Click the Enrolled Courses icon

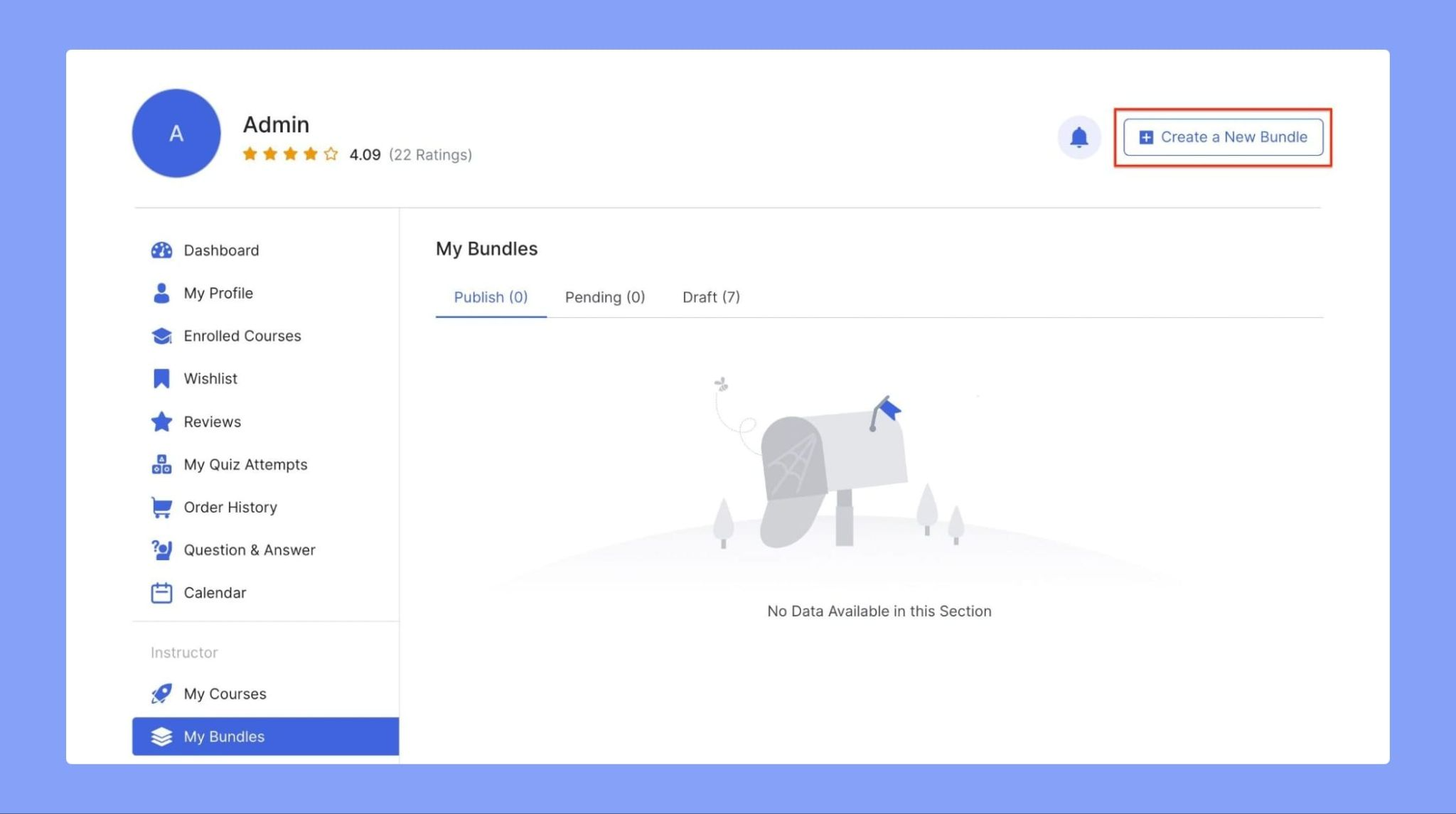pos(159,335)
